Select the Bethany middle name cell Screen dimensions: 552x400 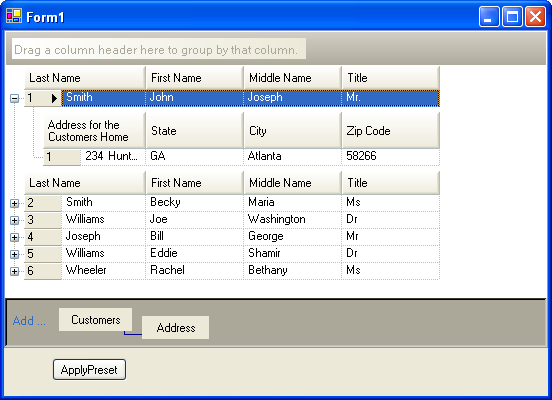(293, 270)
